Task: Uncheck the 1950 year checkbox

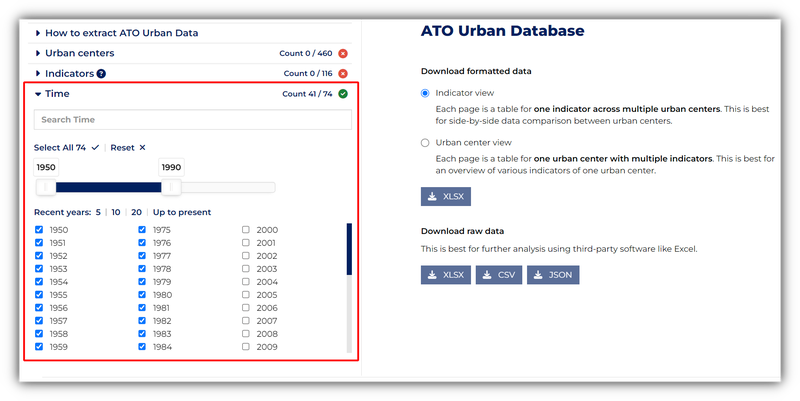Action: coord(39,230)
